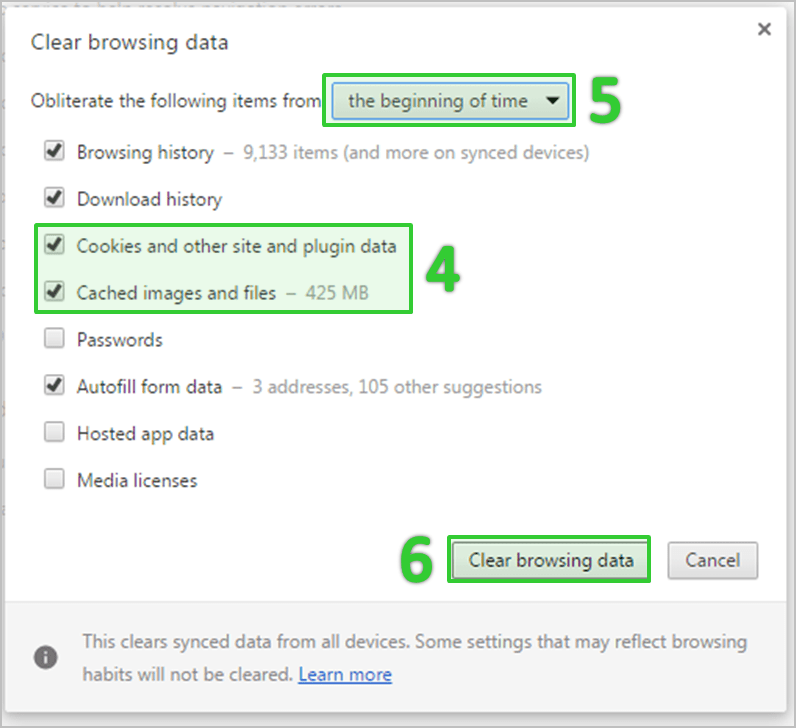Check the Media licenses checkbox
This screenshot has width=796, height=728.
tap(54, 480)
